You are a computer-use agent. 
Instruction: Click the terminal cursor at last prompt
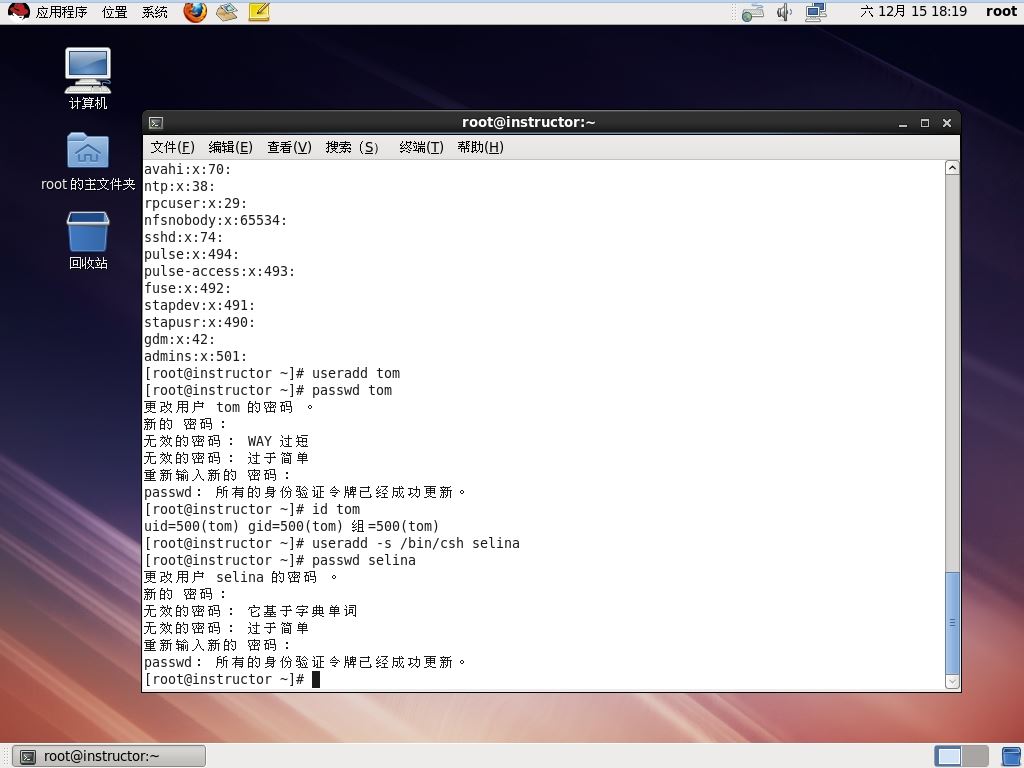click(x=316, y=679)
